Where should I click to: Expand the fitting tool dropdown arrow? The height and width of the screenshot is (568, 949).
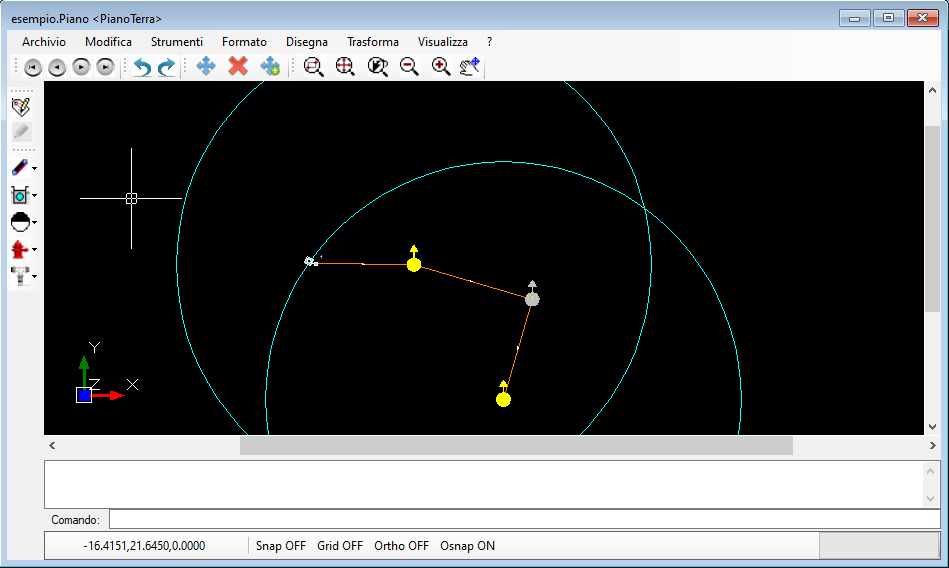pyautogui.click(x=34, y=276)
